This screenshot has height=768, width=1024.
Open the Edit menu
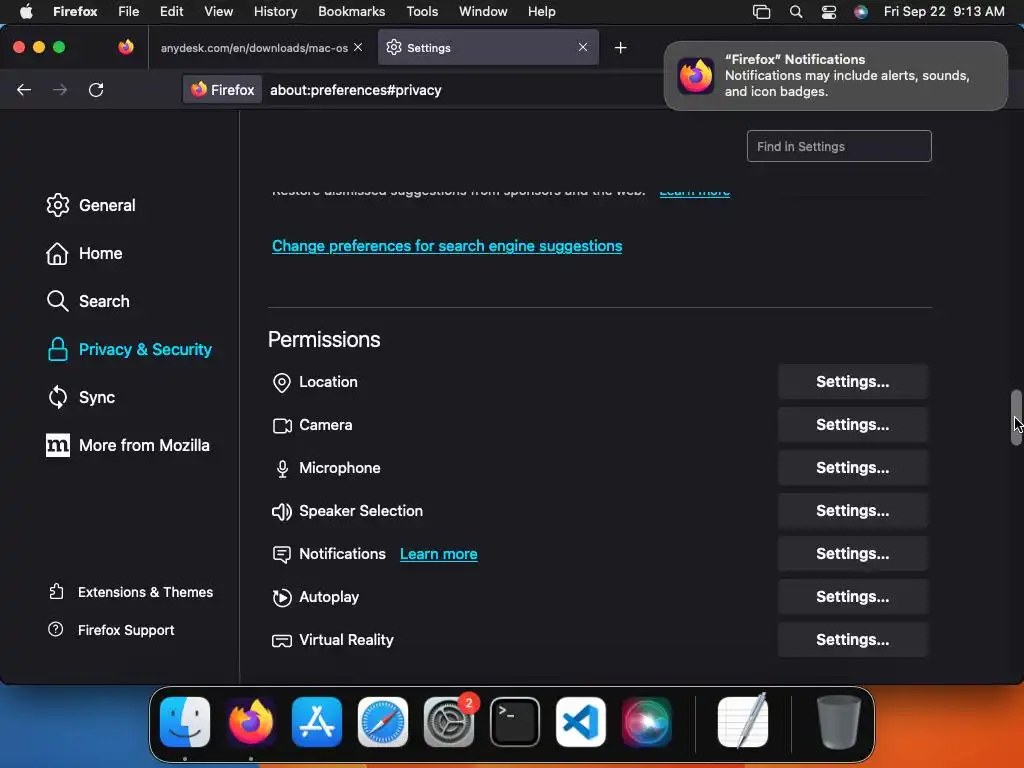pos(171,12)
